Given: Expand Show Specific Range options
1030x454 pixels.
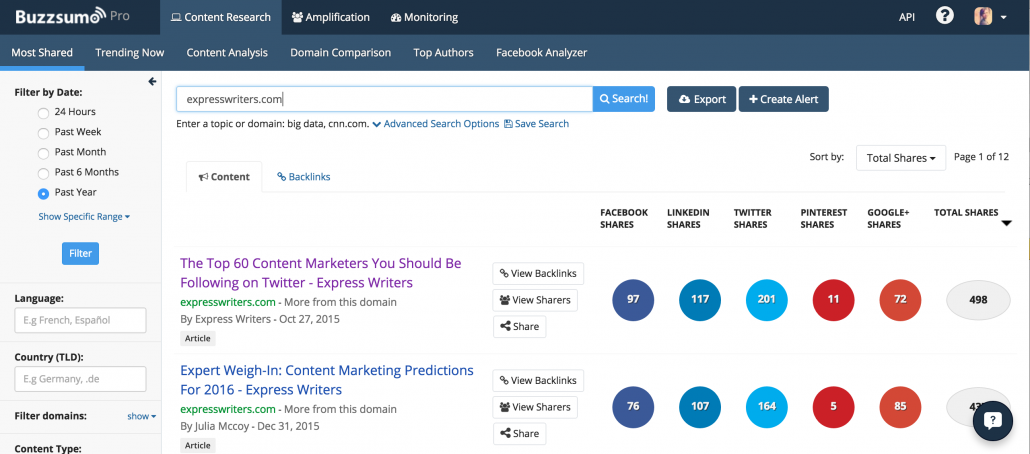Looking at the screenshot, I should click(84, 216).
